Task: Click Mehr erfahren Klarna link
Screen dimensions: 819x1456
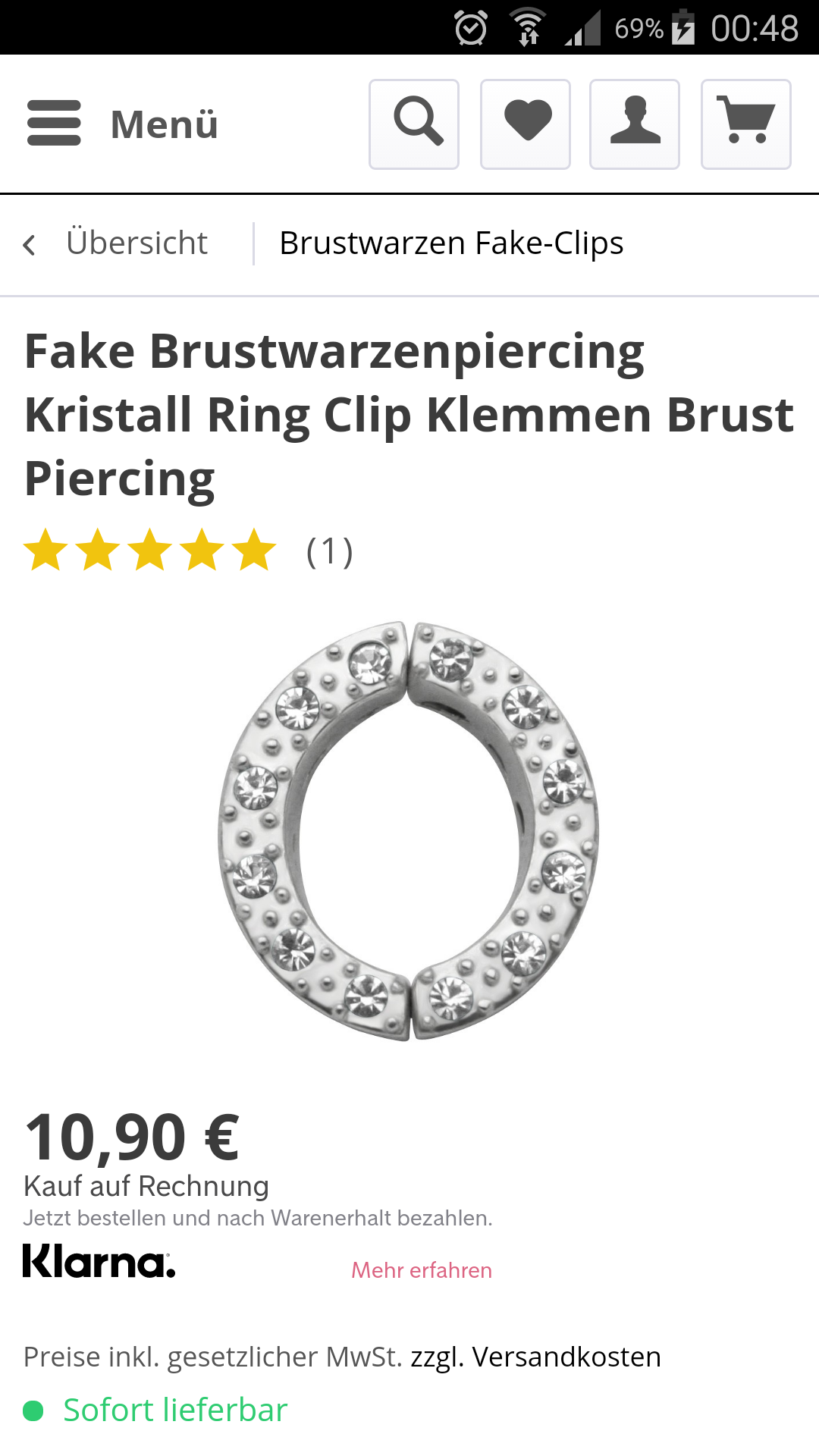Action: pyautogui.click(x=422, y=1270)
